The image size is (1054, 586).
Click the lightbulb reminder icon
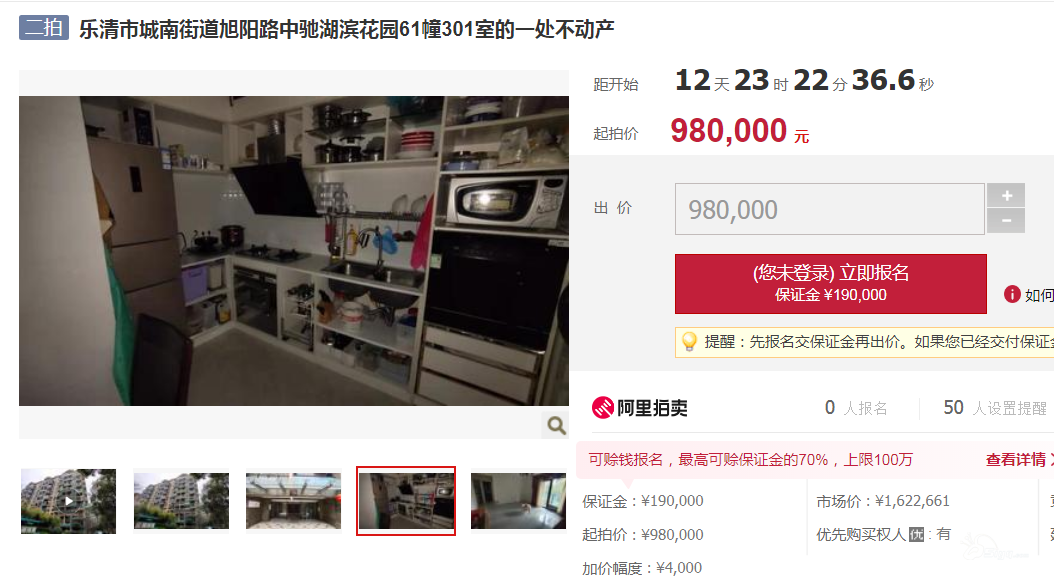(x=689, y=341)
